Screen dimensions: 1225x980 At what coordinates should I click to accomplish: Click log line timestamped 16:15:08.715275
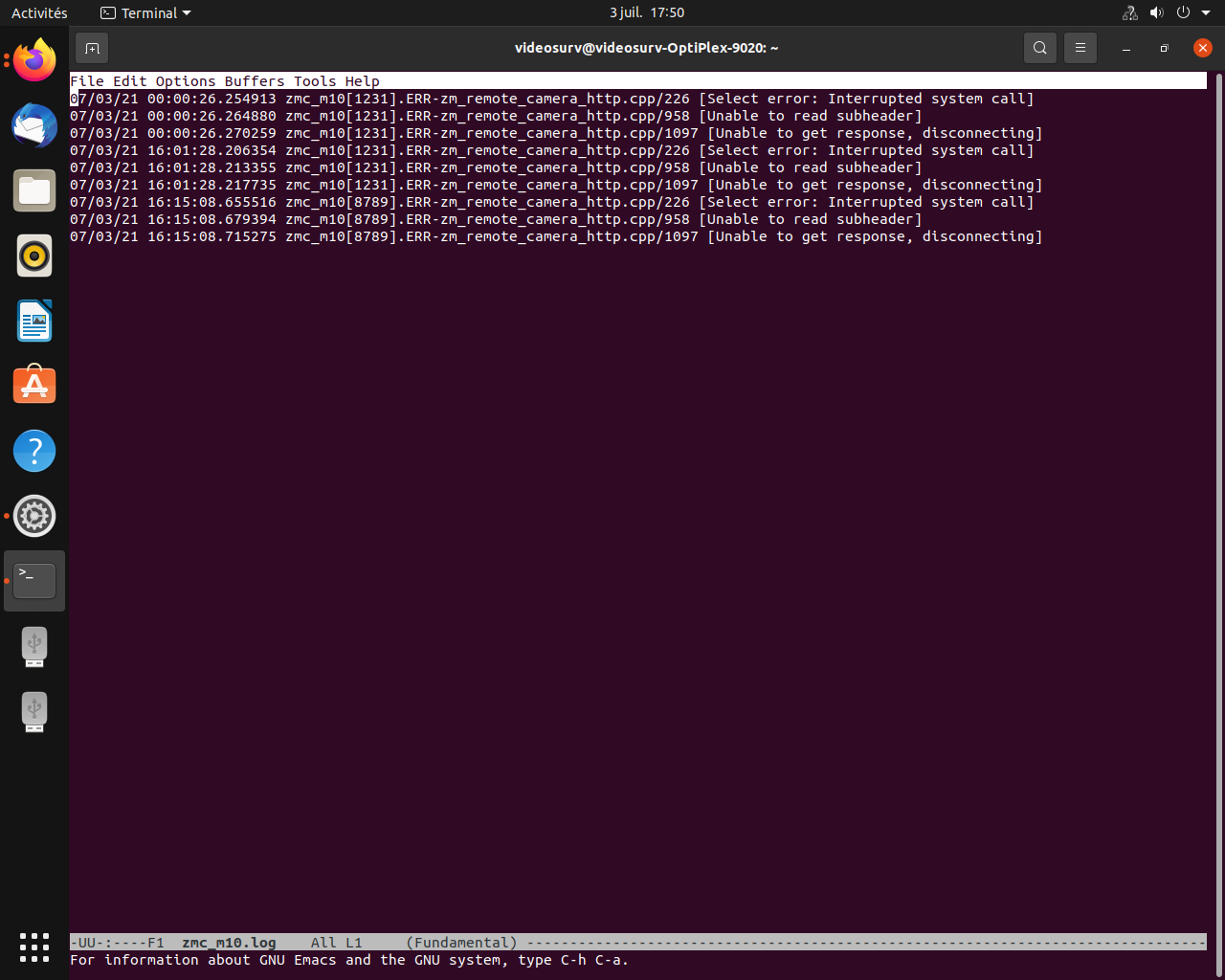click(x=556, y=236)
